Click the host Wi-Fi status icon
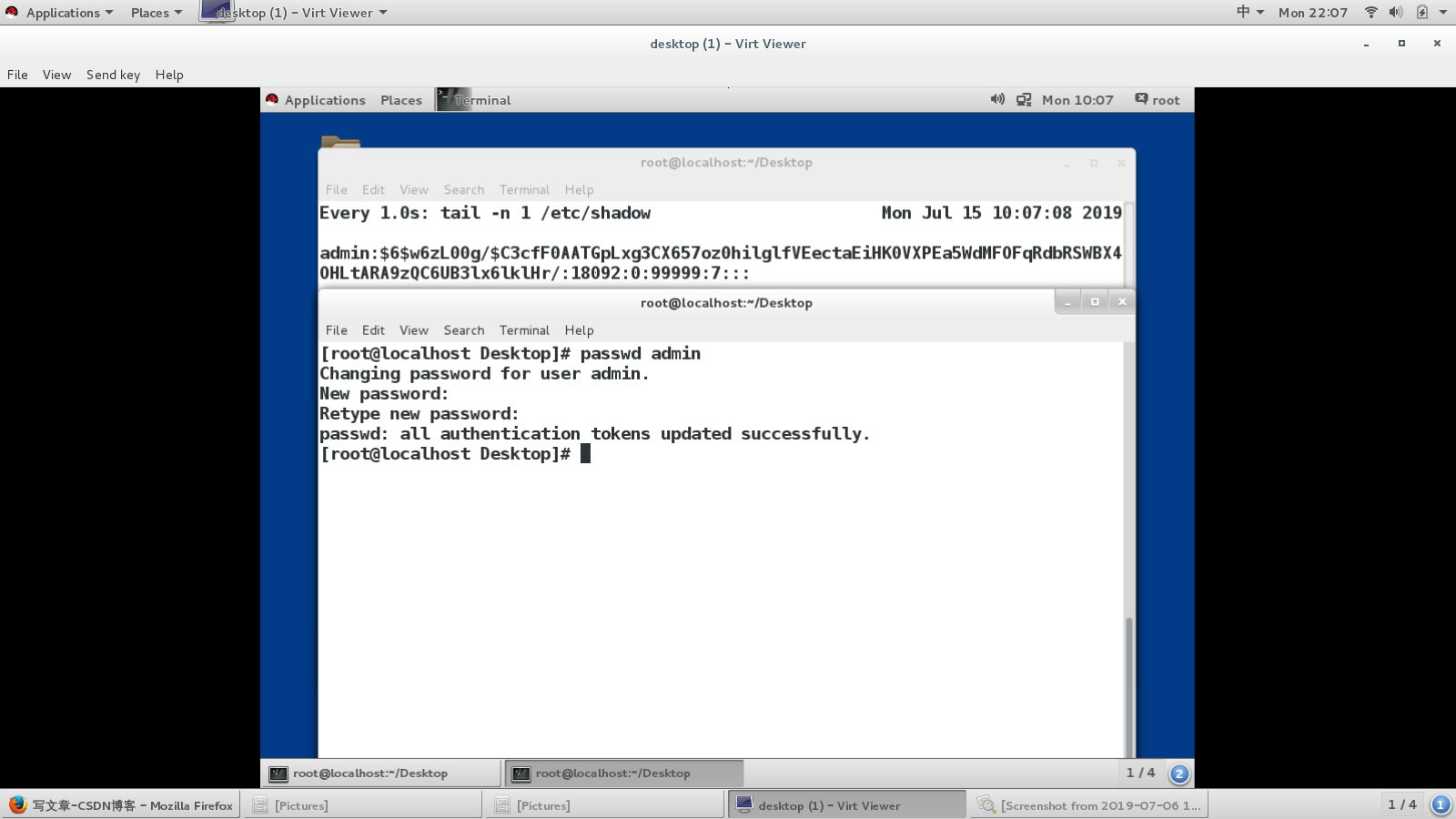Viewport: 1456px width, 819px height. click(x=1371, y=12)
